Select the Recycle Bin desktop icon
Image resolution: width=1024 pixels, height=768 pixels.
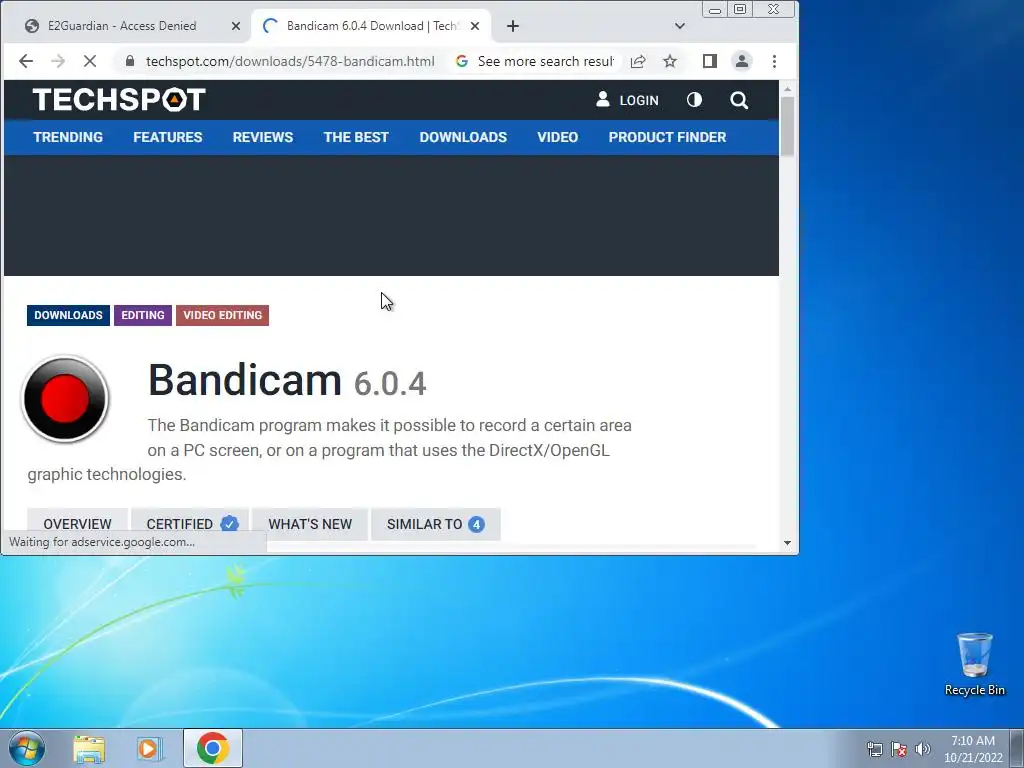[974, 664]
